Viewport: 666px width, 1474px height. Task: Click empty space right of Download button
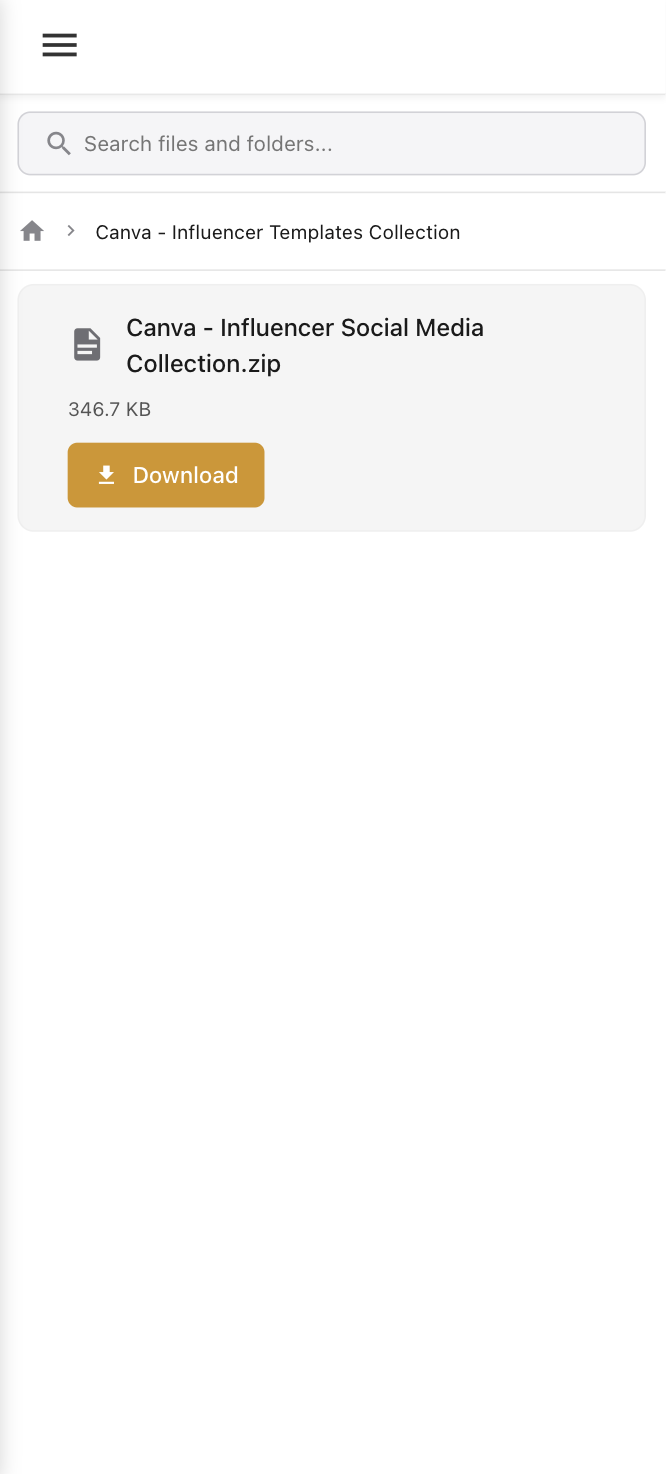450,475
